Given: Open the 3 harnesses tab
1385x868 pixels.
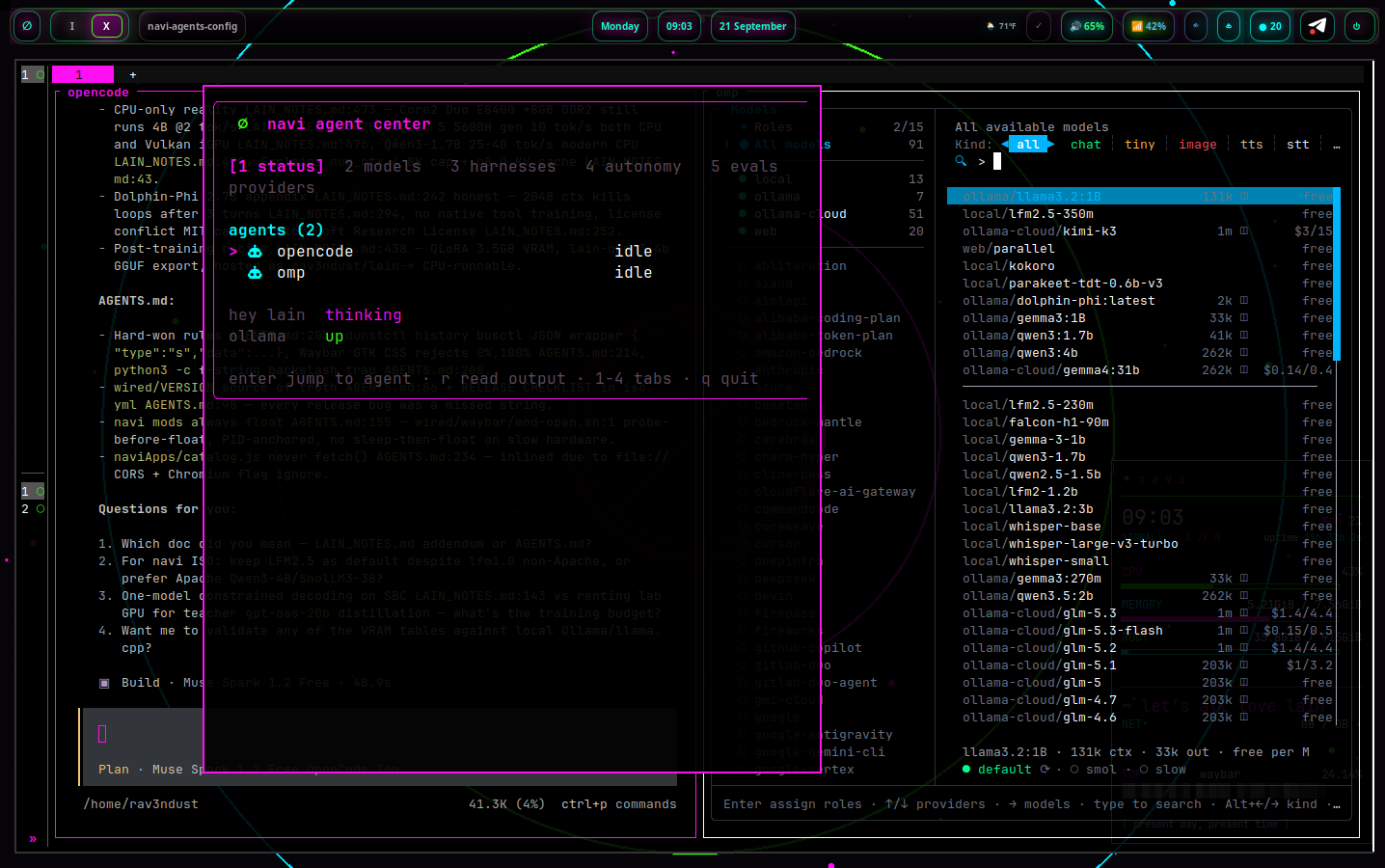Looking at the screenshot, I should (503, 167).
